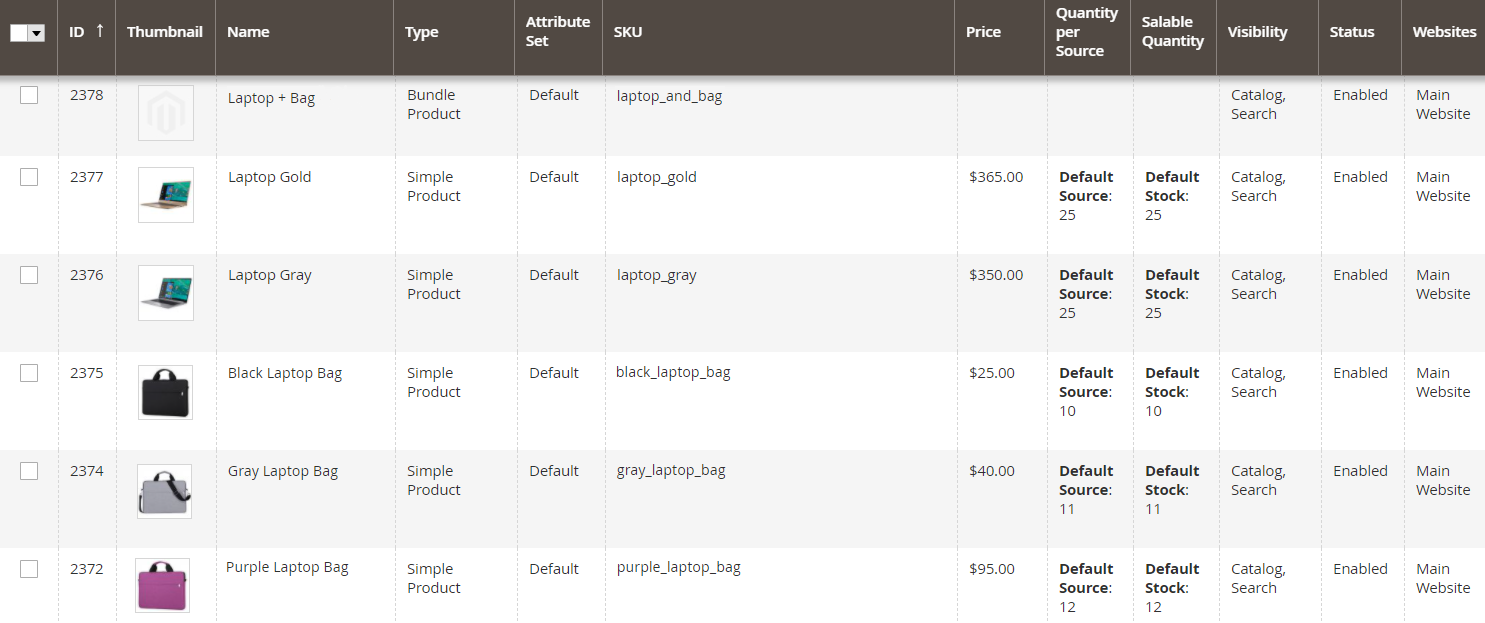Open the mass-select dropdown arrow in header
The height and width of the screenshot is (623, 1485).
click(37, 33)
